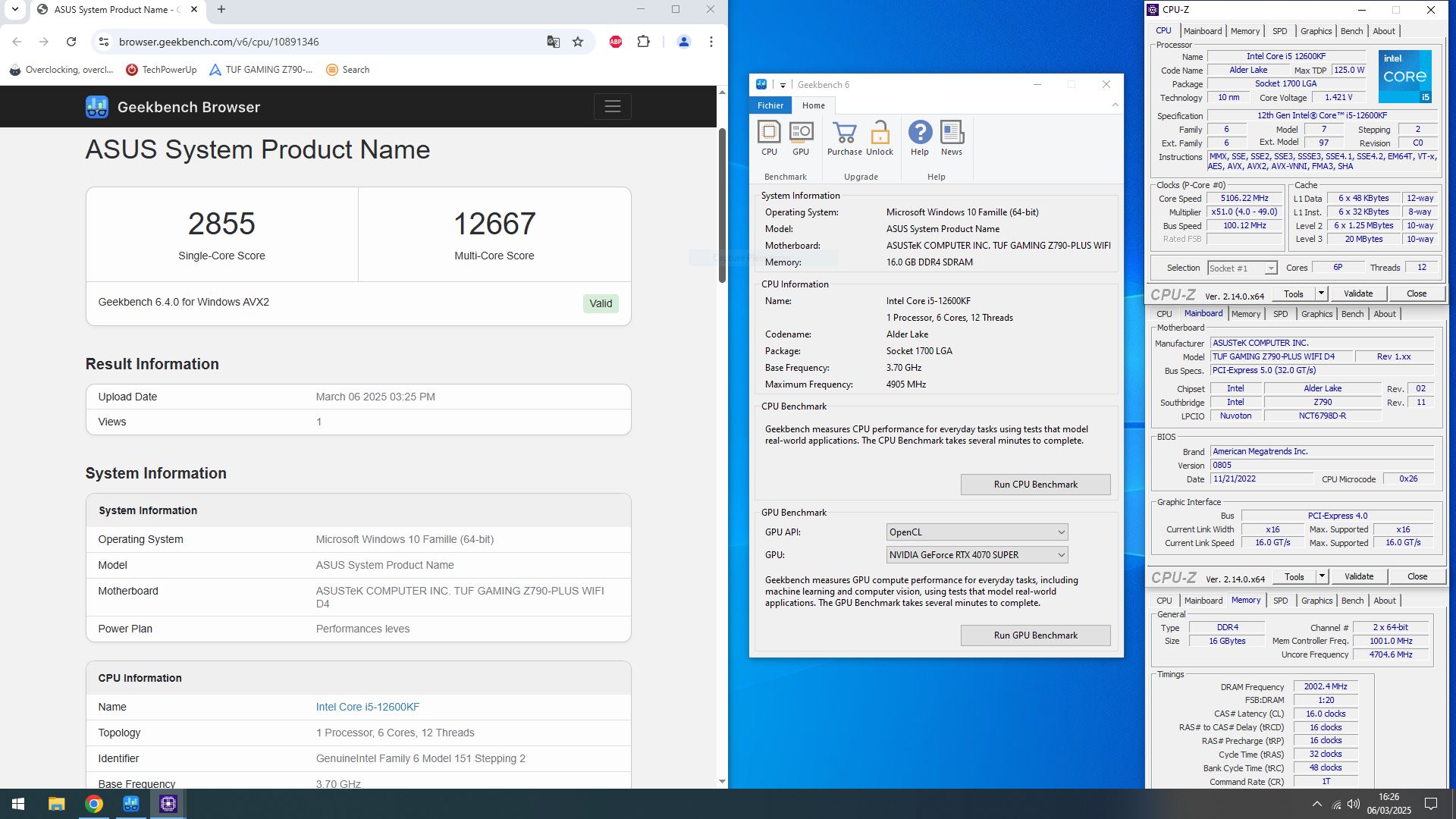Click Close button in middle CPU-Z window
The image size is (1456, 819).
pyautogui.click(x=1417, y=576)
